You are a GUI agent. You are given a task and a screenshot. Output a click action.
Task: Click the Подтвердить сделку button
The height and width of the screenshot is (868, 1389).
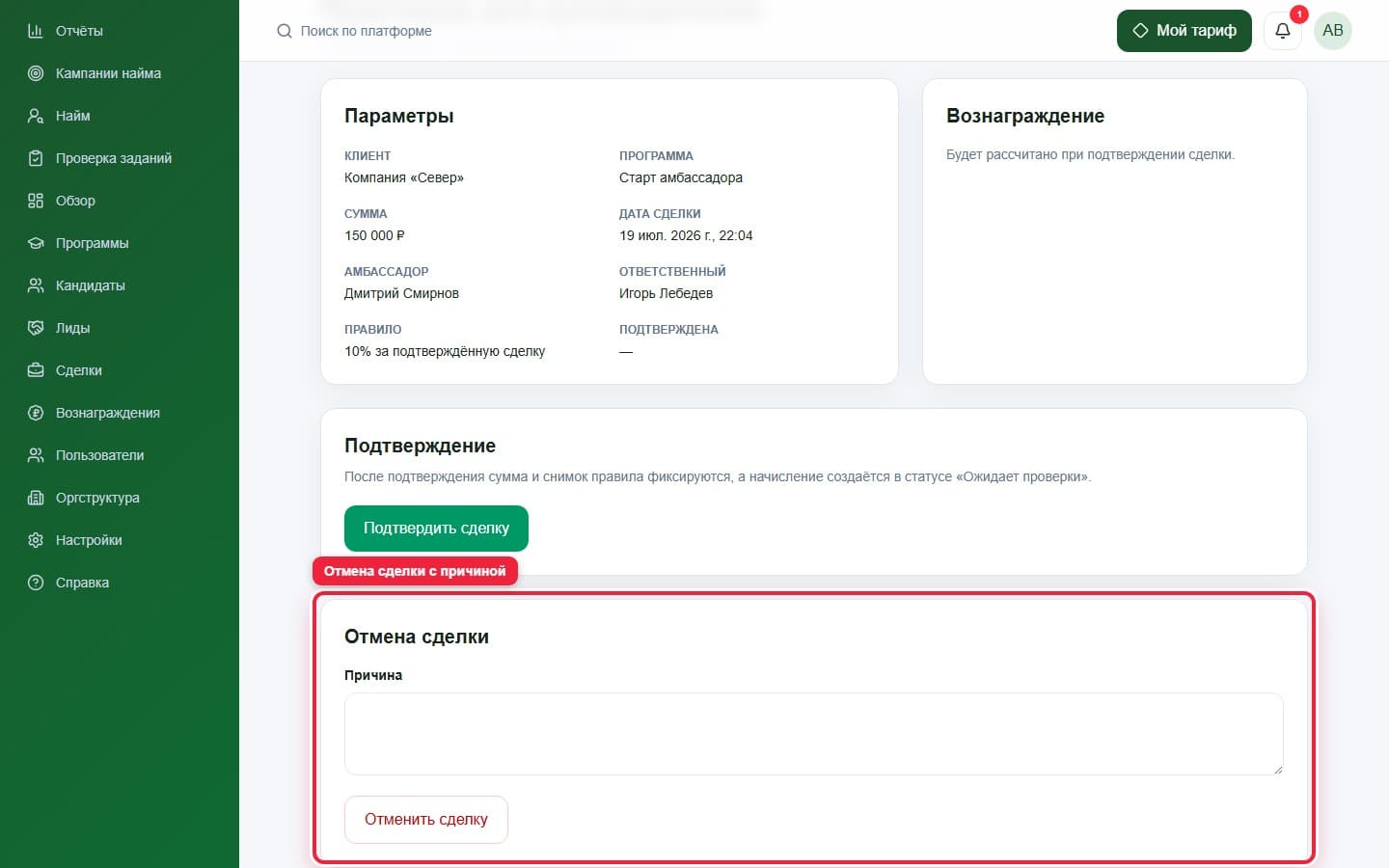coord(436,529)
